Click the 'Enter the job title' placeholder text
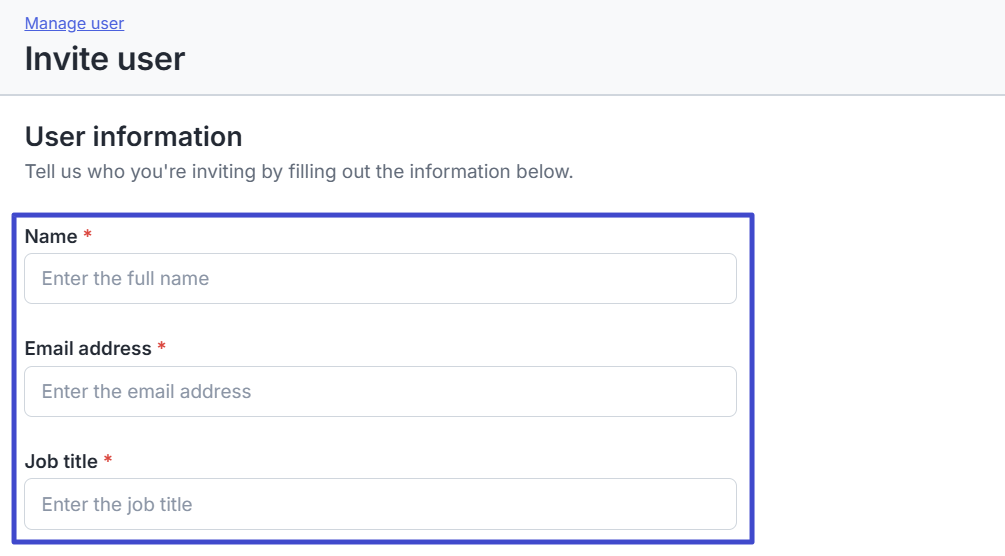 116,504
